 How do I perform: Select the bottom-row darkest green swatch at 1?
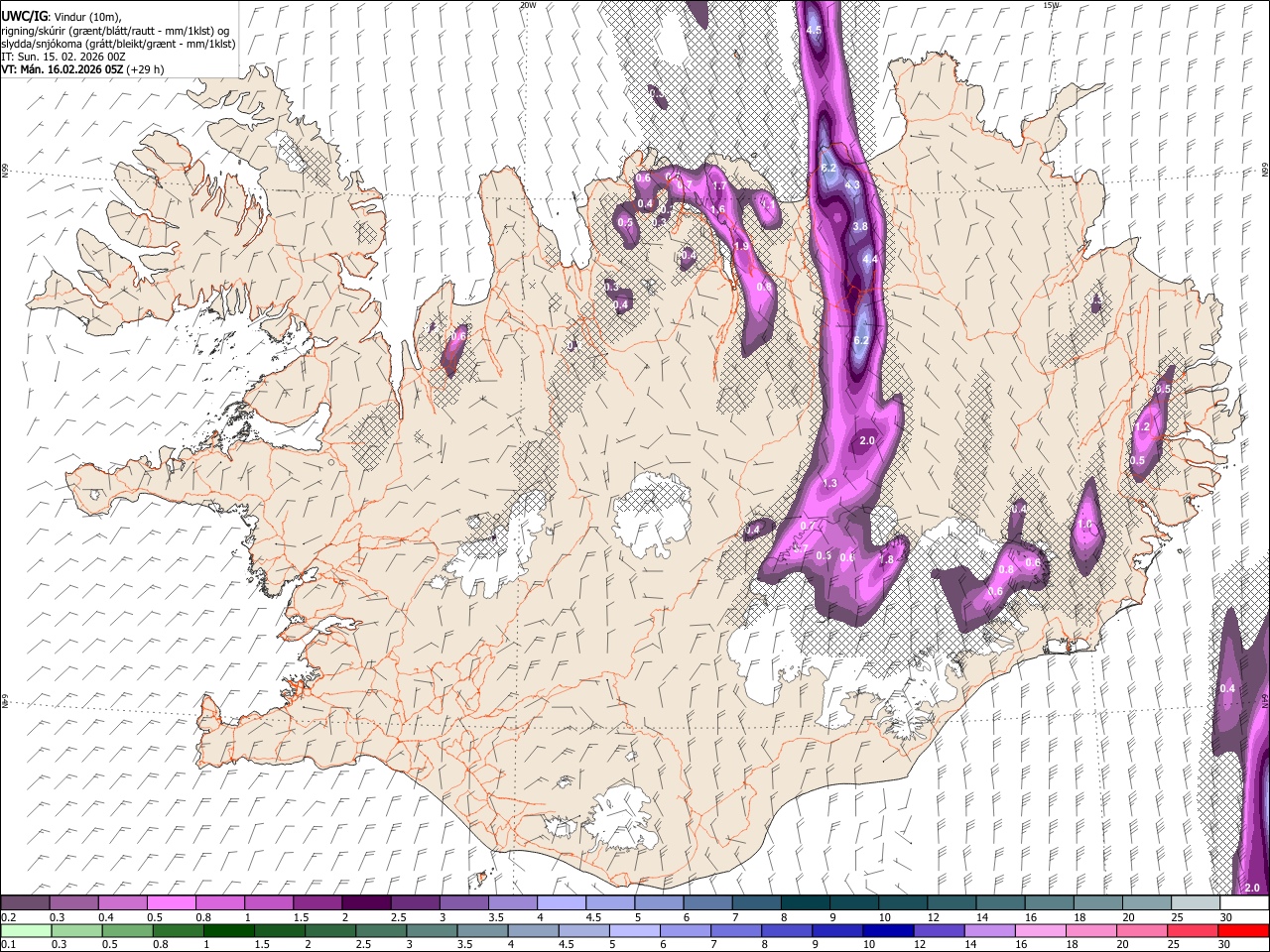point(228,930)
